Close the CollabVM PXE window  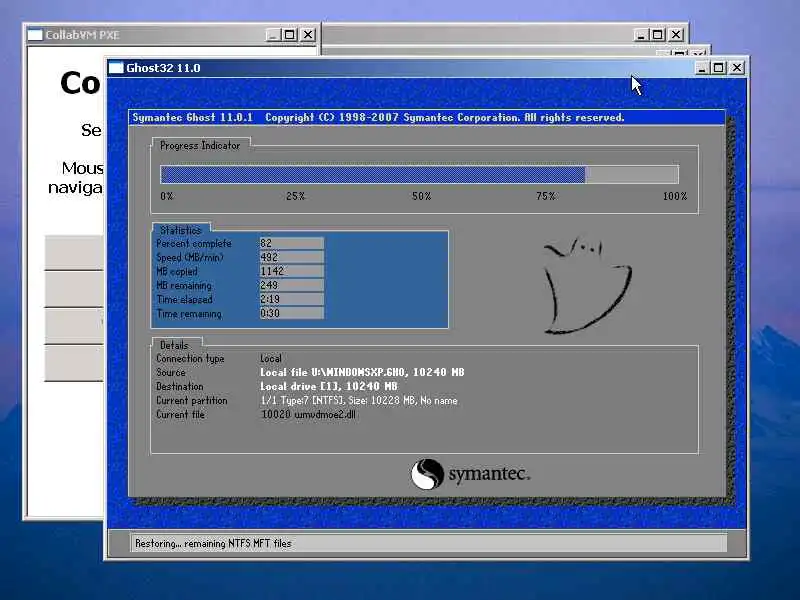(x=308, y=35)
